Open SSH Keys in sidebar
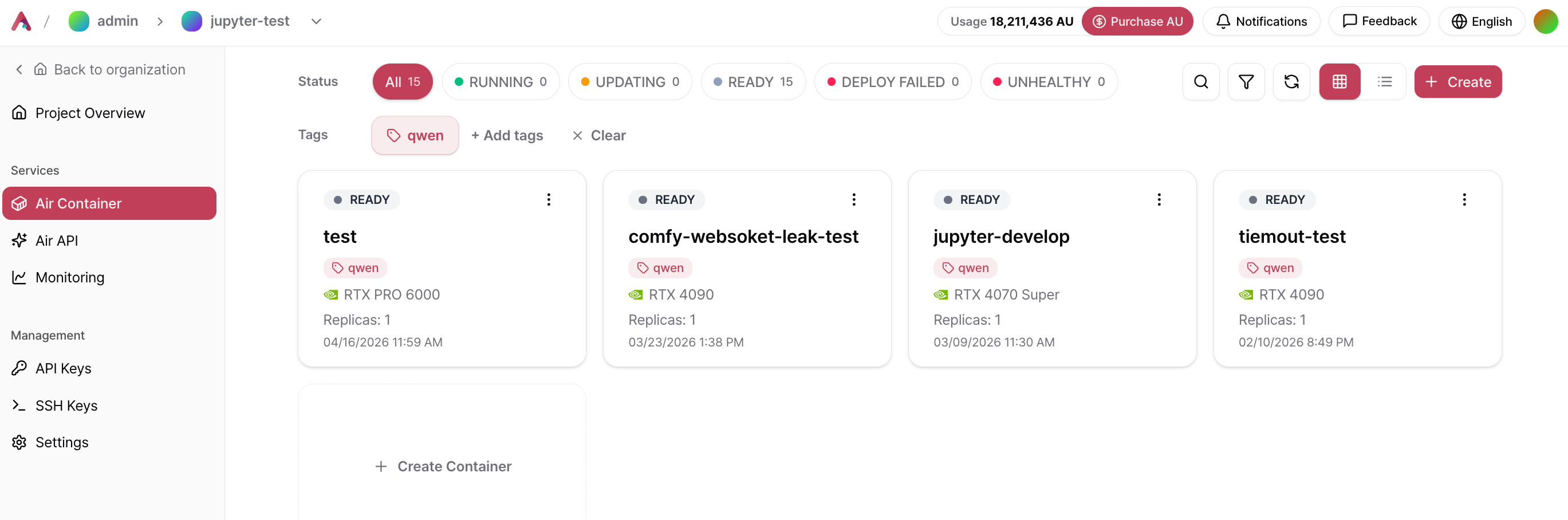 [x=109, y=405]
